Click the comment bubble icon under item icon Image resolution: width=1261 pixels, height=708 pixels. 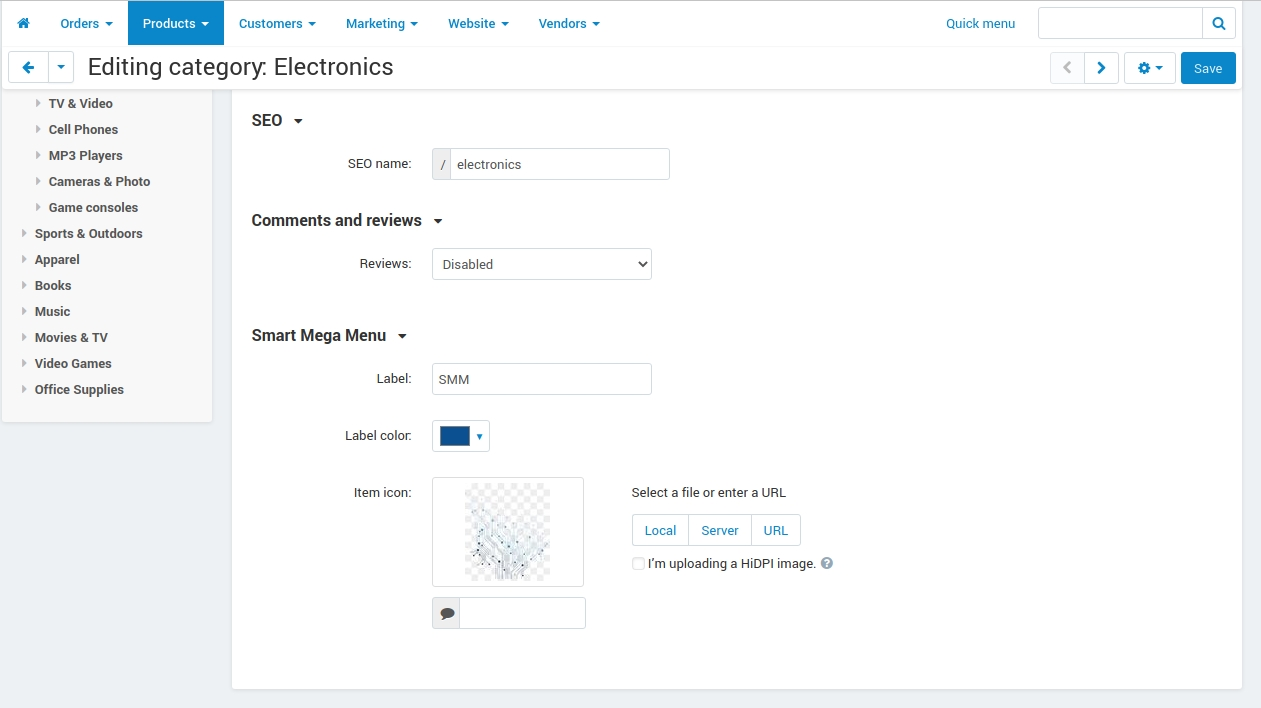coord(446,613)
